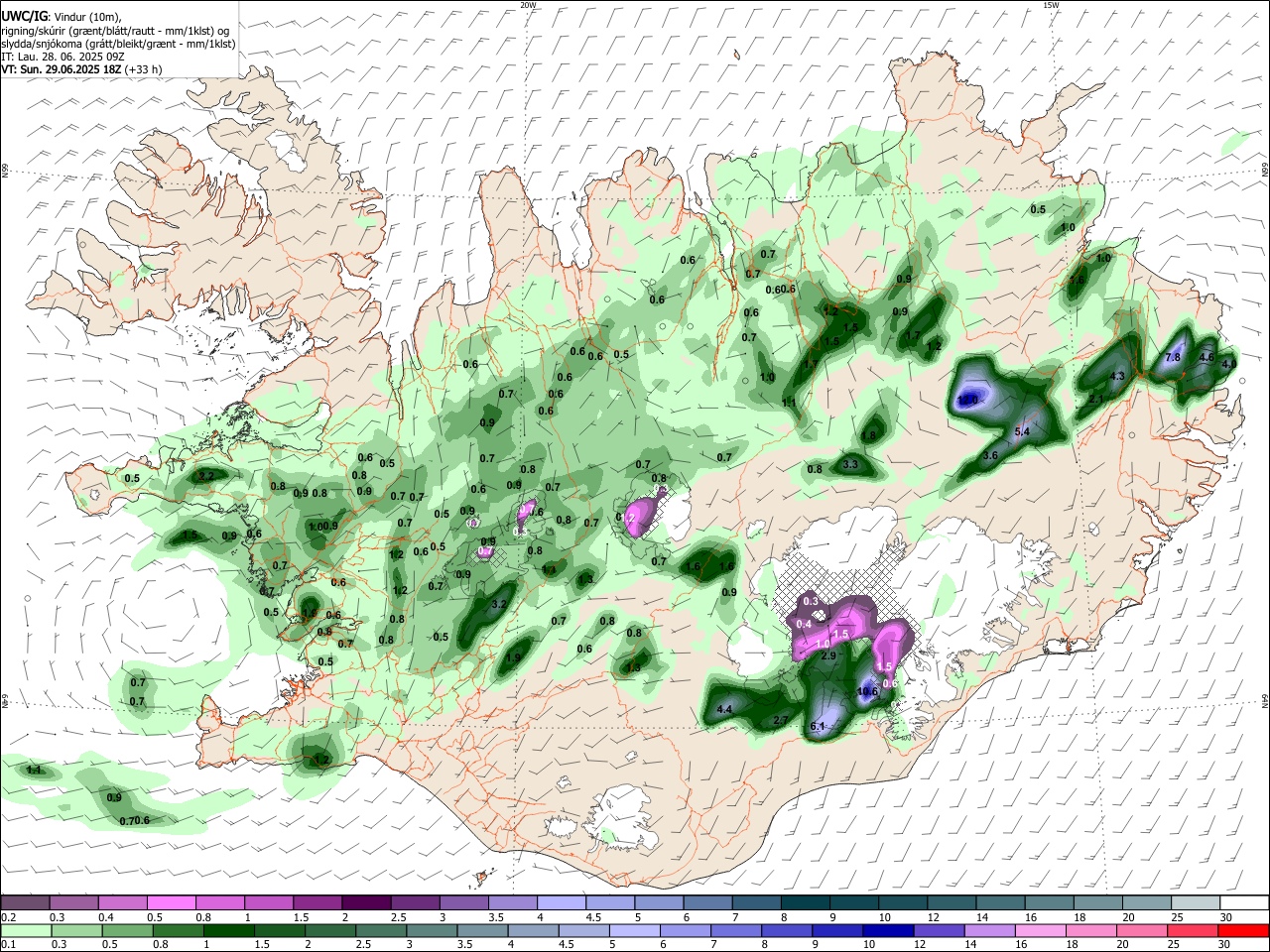Click the 20W longitude label at top
The image size is (1270, 952).
[528, 5]
